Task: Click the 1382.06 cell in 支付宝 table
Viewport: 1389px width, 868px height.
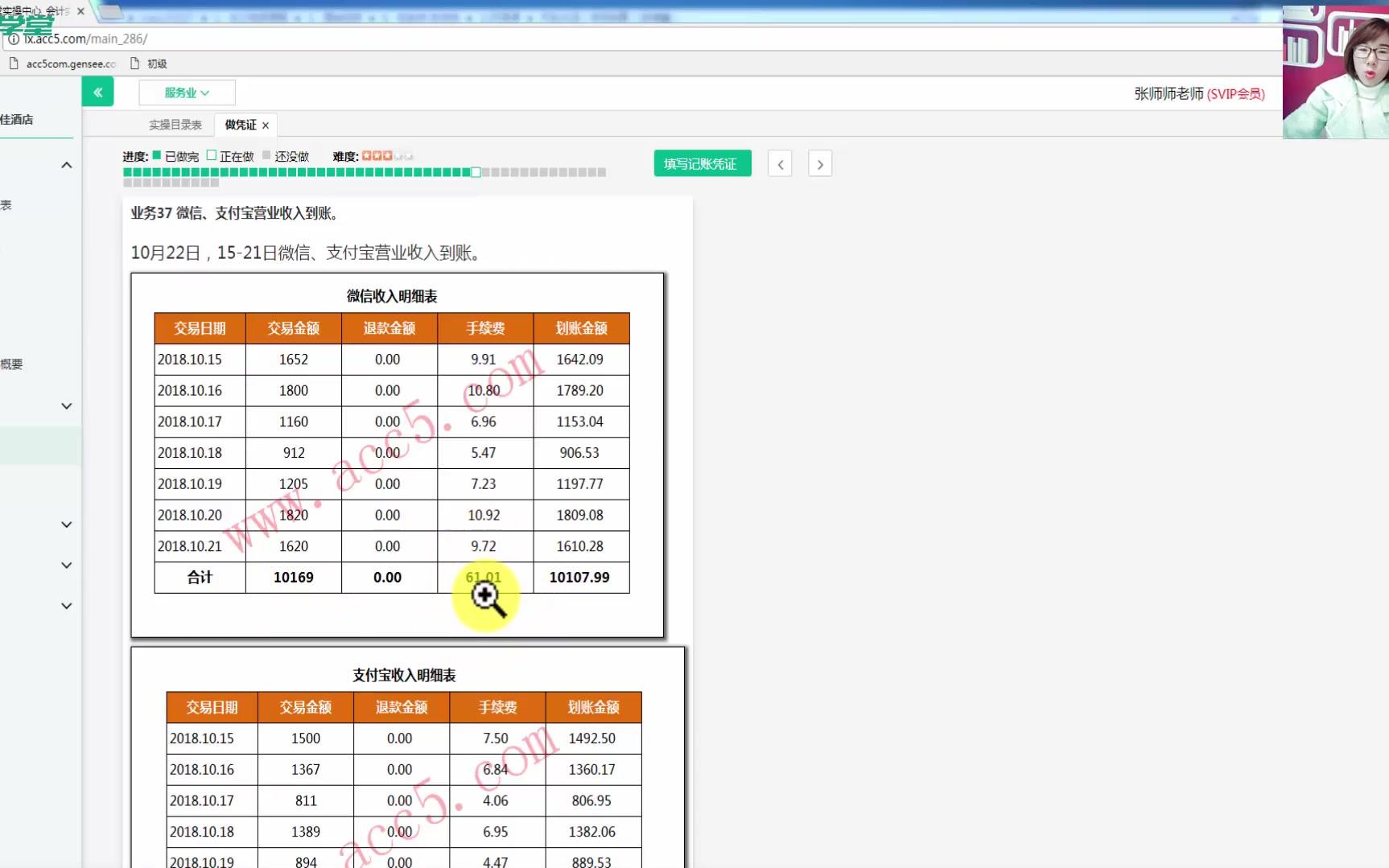Action: pos(592,832)
